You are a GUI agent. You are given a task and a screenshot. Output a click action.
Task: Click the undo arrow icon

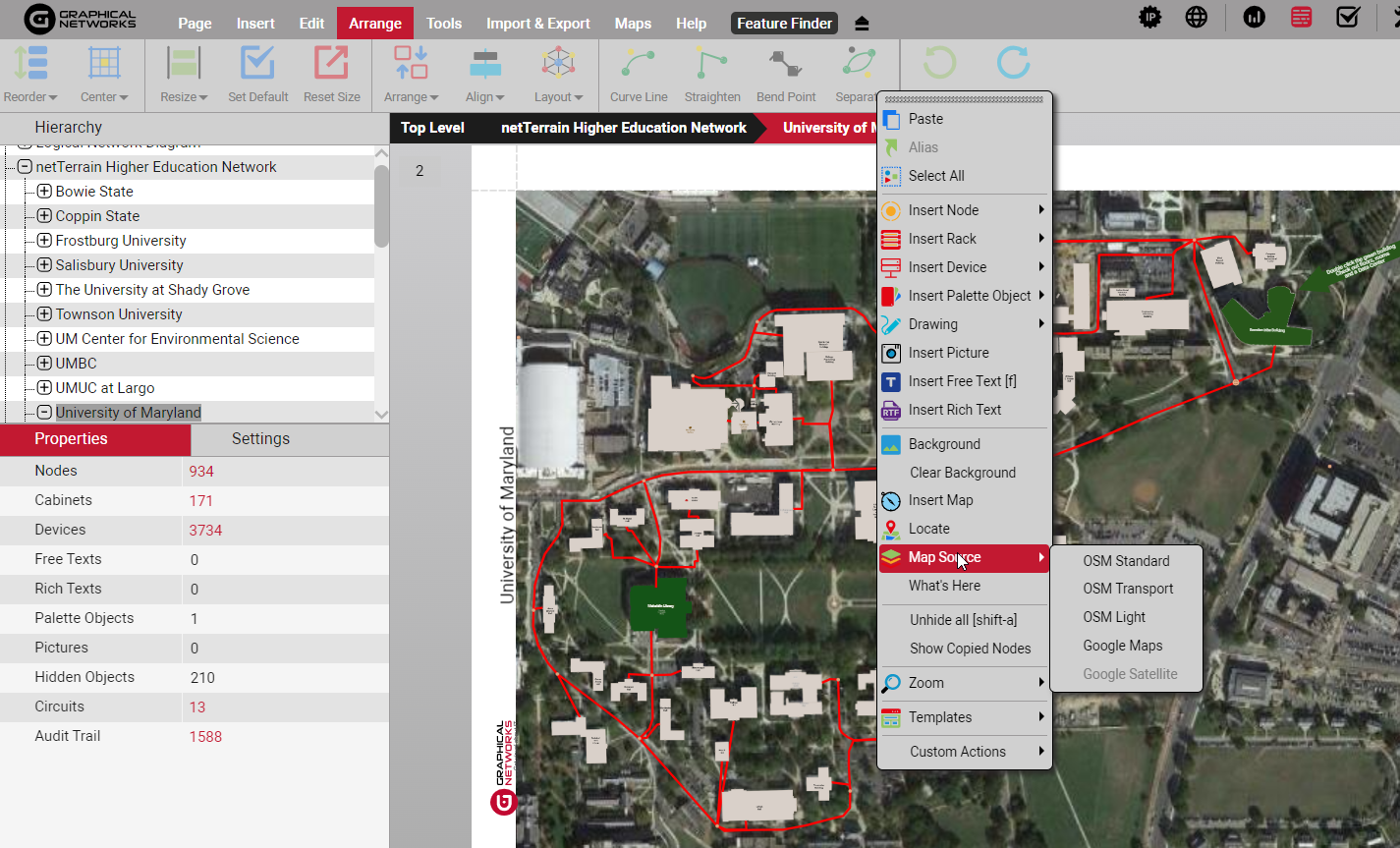click(939, 63)
